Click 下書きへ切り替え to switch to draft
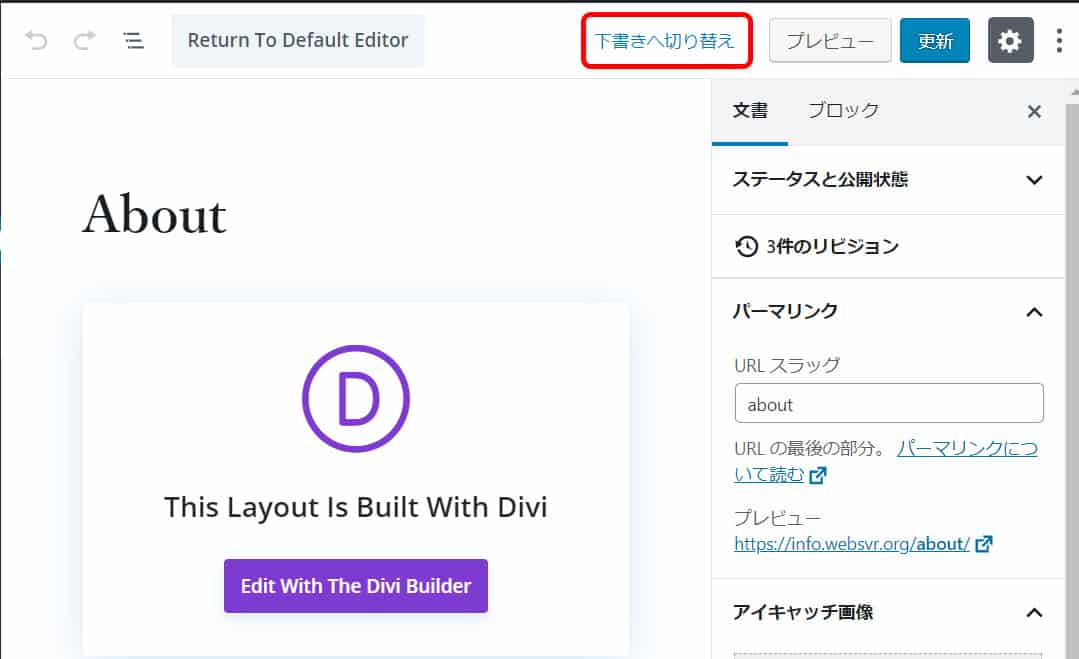 point(665,41)
